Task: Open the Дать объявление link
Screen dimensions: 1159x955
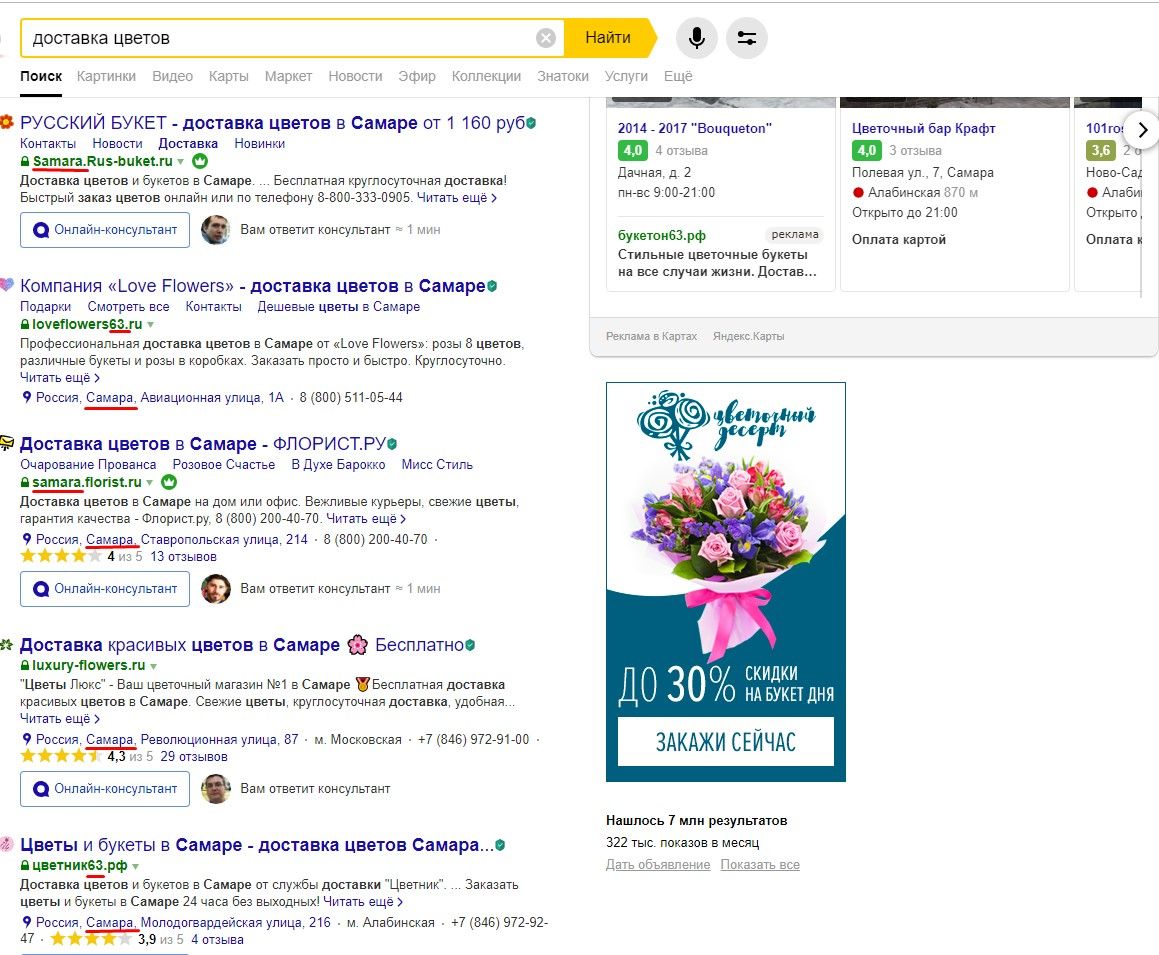Action: pyautogui.click(x=658, y=865)
